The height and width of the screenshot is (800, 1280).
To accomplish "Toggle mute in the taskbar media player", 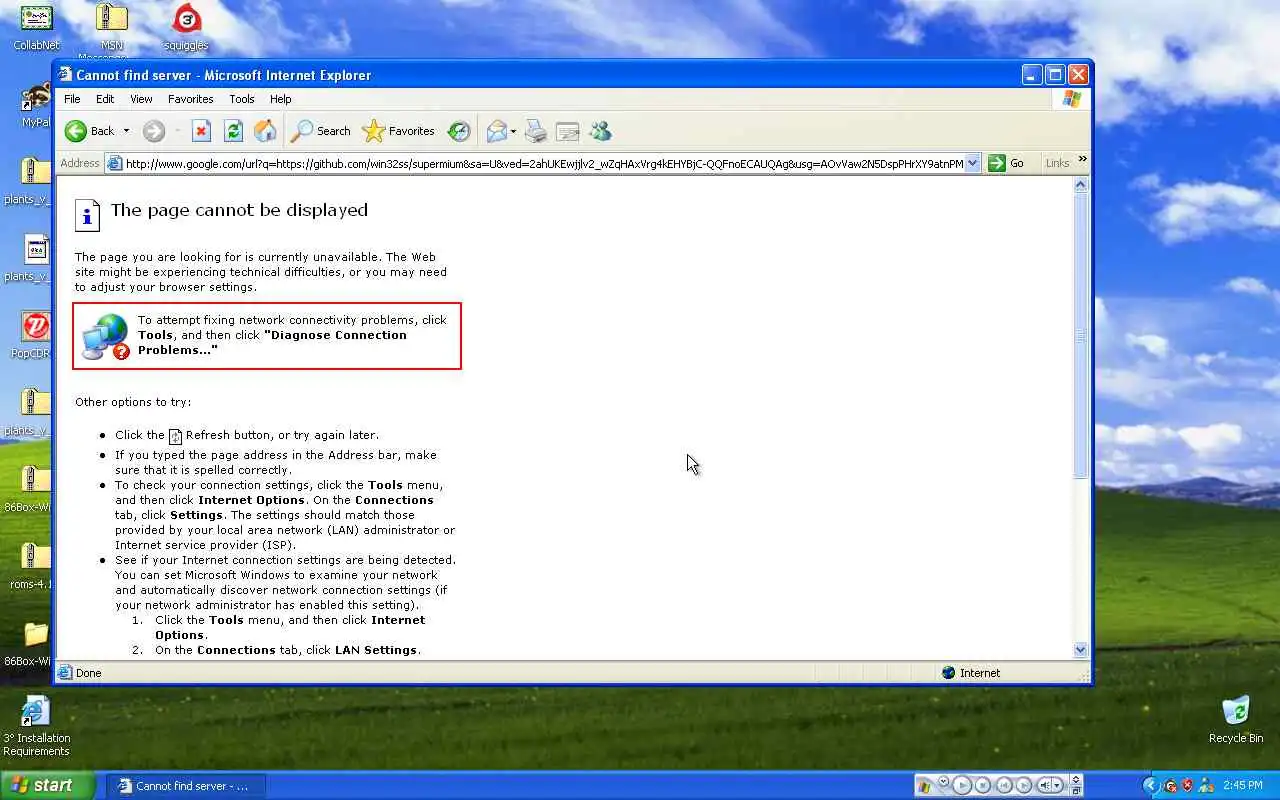I will click(1045, 786).
